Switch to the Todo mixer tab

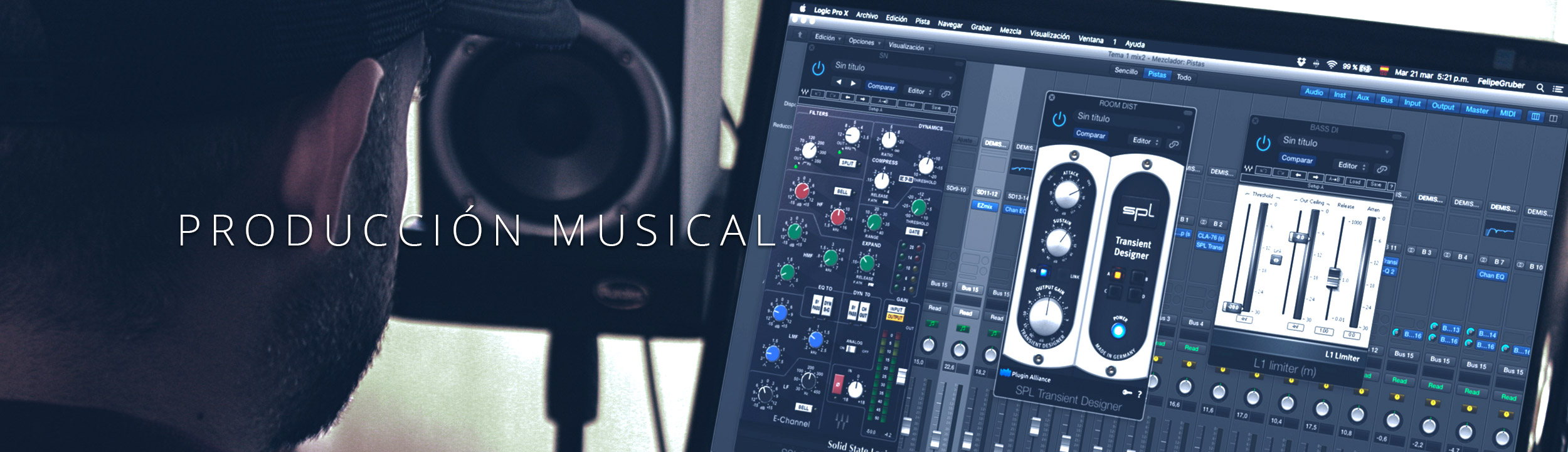point(1184,77)
